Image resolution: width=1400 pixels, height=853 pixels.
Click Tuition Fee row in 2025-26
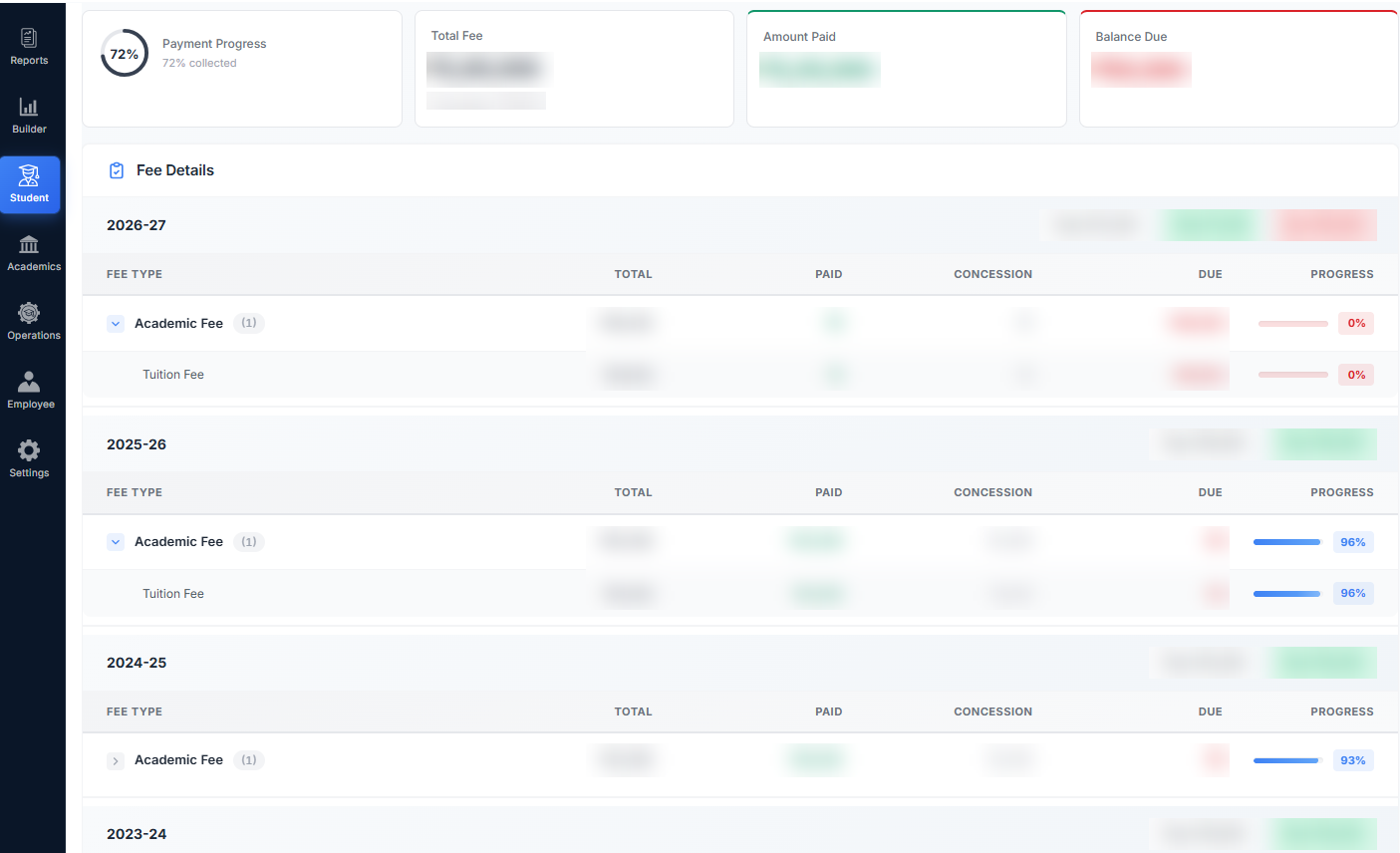pos(739,594)
